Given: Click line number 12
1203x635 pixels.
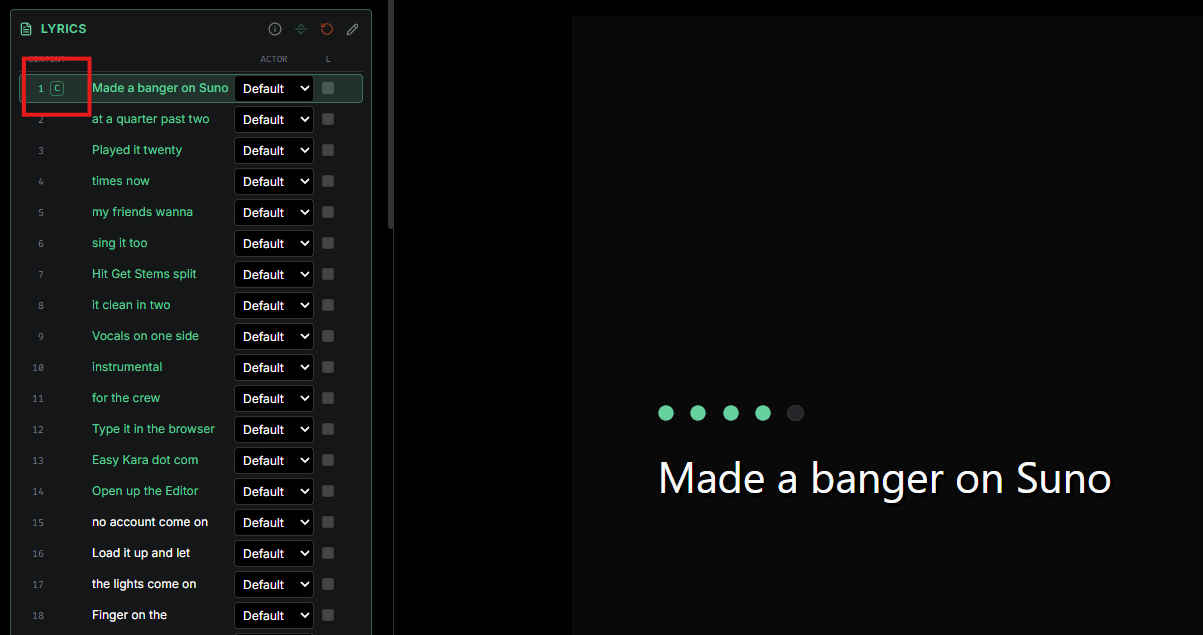Looking at the screenshot, I should point(38,430).
